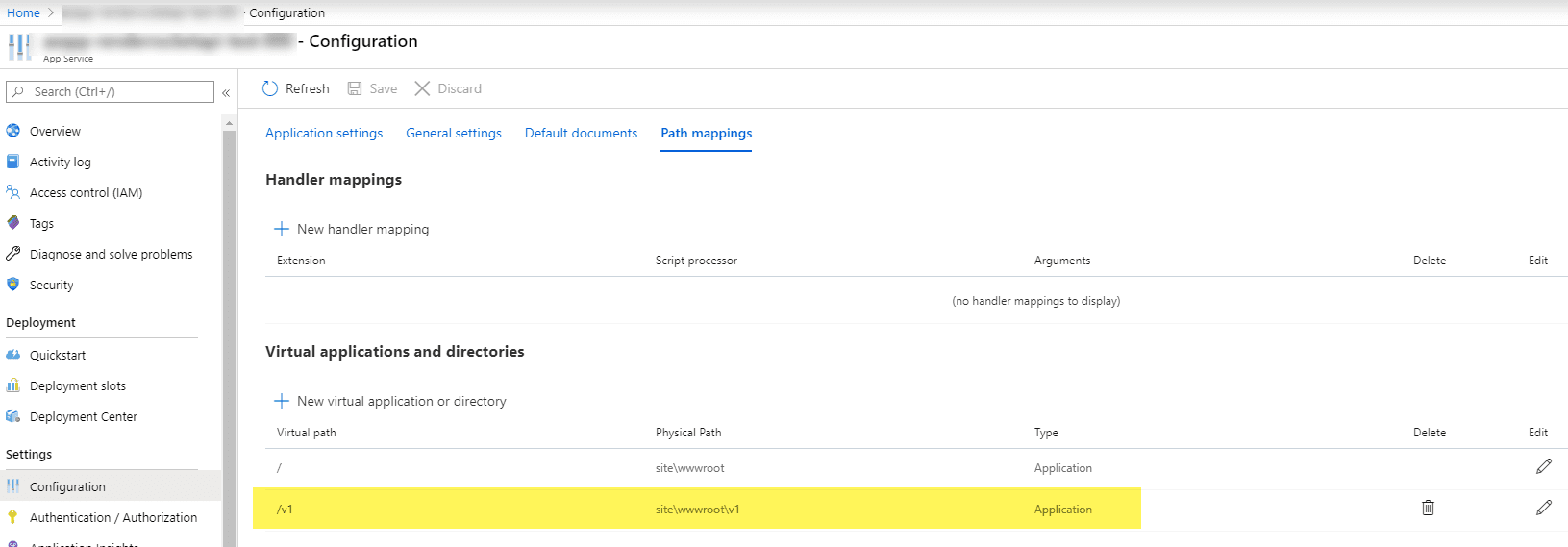Edit the /v1 virtual path entry
The width and height of the screenshot is (1568, 547).
[x=1543, y=508]
